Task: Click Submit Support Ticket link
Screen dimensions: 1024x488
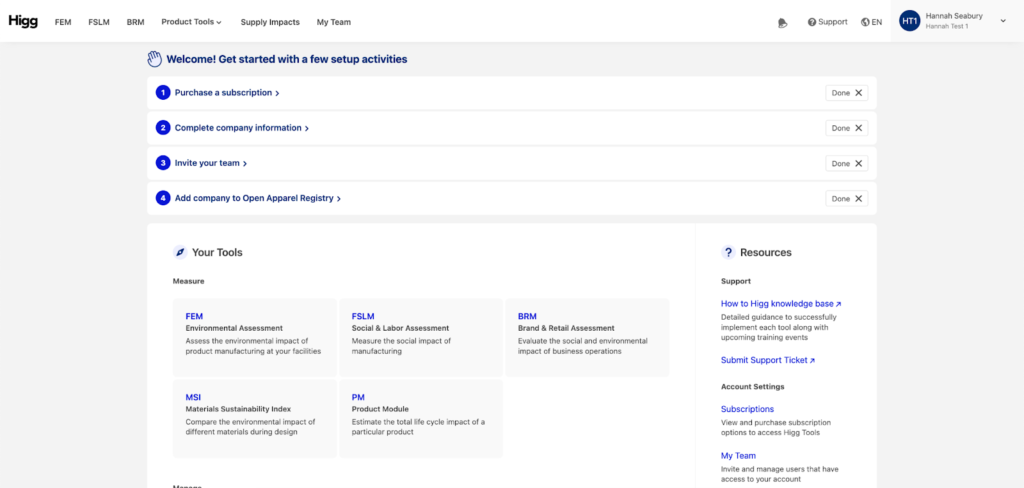Action: (768, 360)
